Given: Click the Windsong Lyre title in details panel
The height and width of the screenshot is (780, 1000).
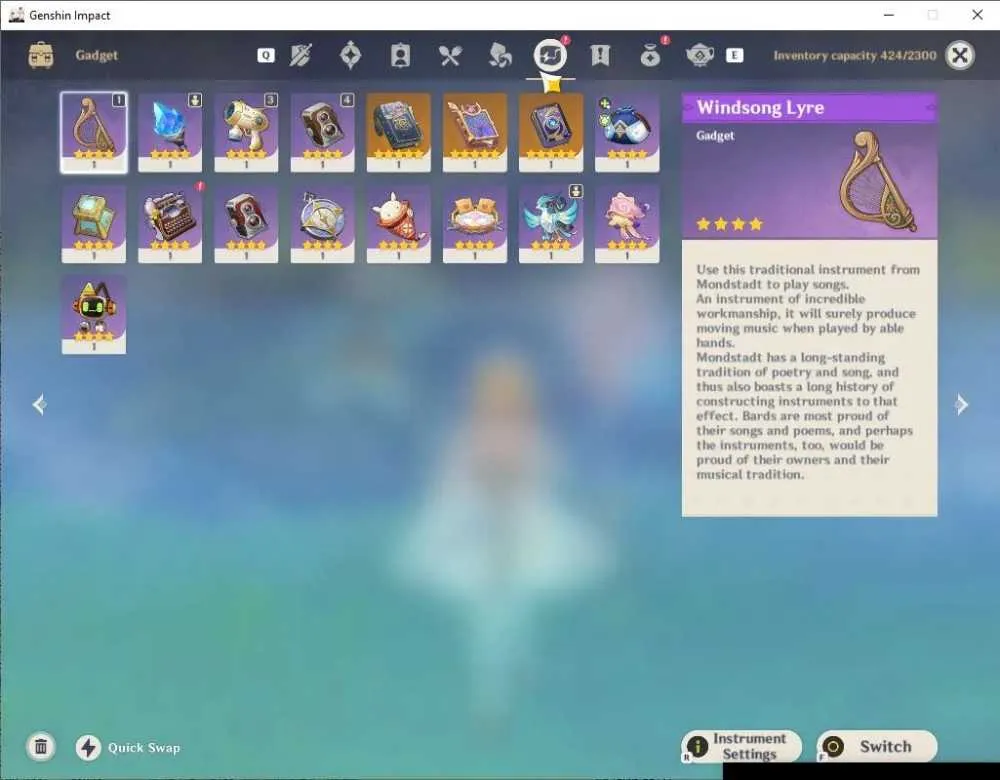Looking at the screenshot, I should click(x=760, y=107).
